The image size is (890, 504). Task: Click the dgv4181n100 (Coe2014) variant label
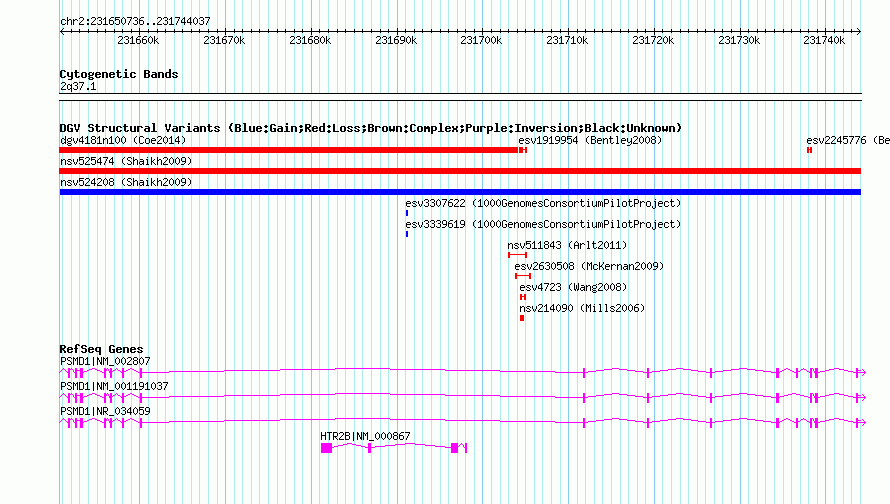point(123,140)
